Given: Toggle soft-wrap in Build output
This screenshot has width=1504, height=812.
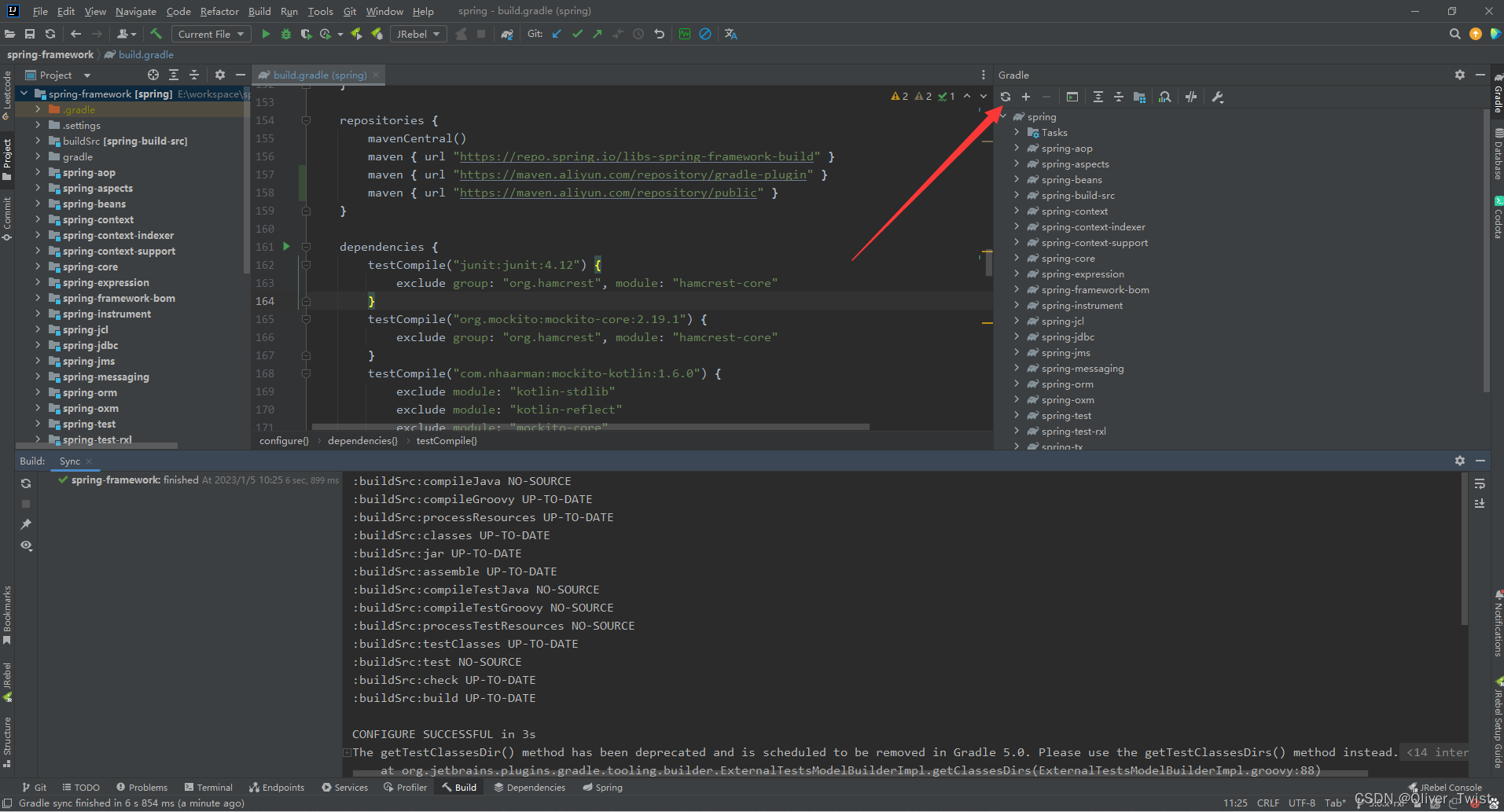Looking at the screenshot, I should click(x=1480, y=483).
